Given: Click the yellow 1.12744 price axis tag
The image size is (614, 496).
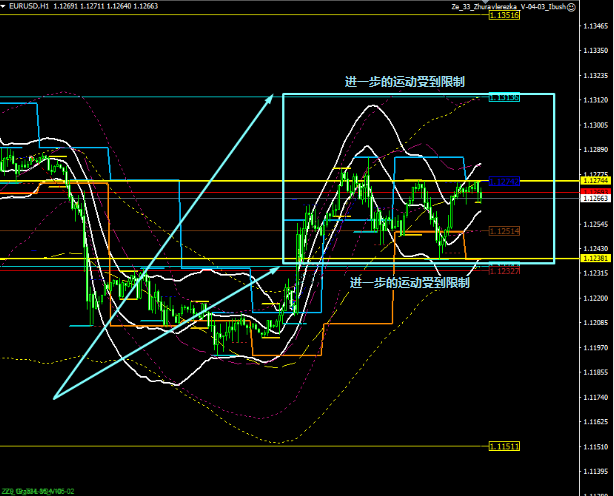Looking at the screenshot, I should pos(594,180).
